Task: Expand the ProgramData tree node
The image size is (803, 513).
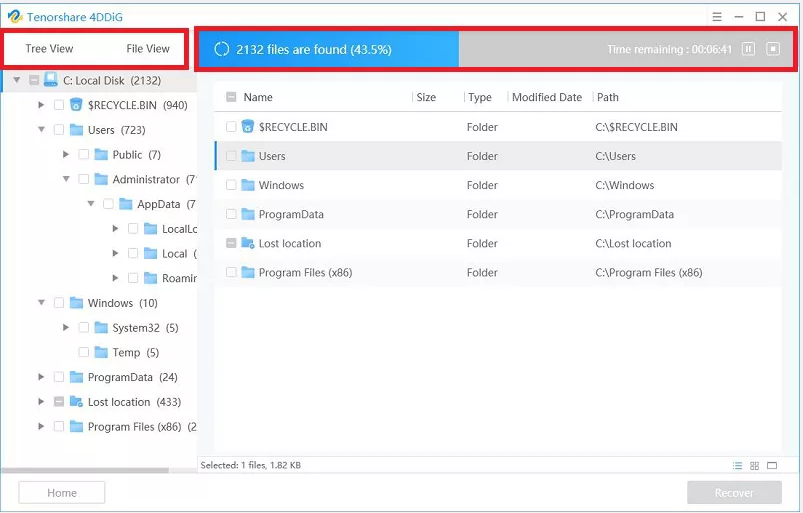Action: [x=41, y=377]
